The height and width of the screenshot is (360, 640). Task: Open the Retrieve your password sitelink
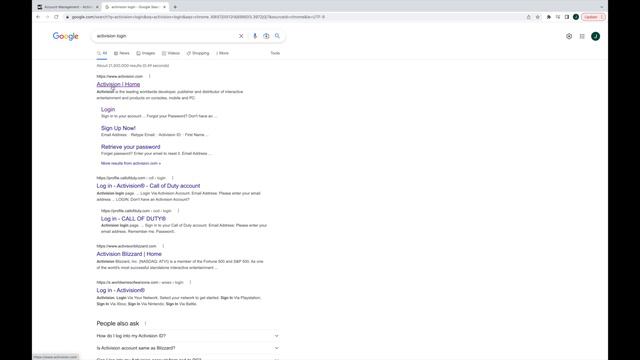pyautogui.click(x=131, y=147)
